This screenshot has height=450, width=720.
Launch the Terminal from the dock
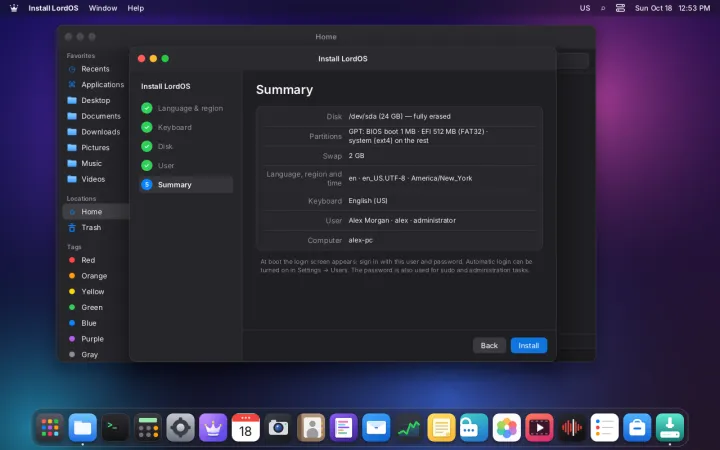point(115,428)
